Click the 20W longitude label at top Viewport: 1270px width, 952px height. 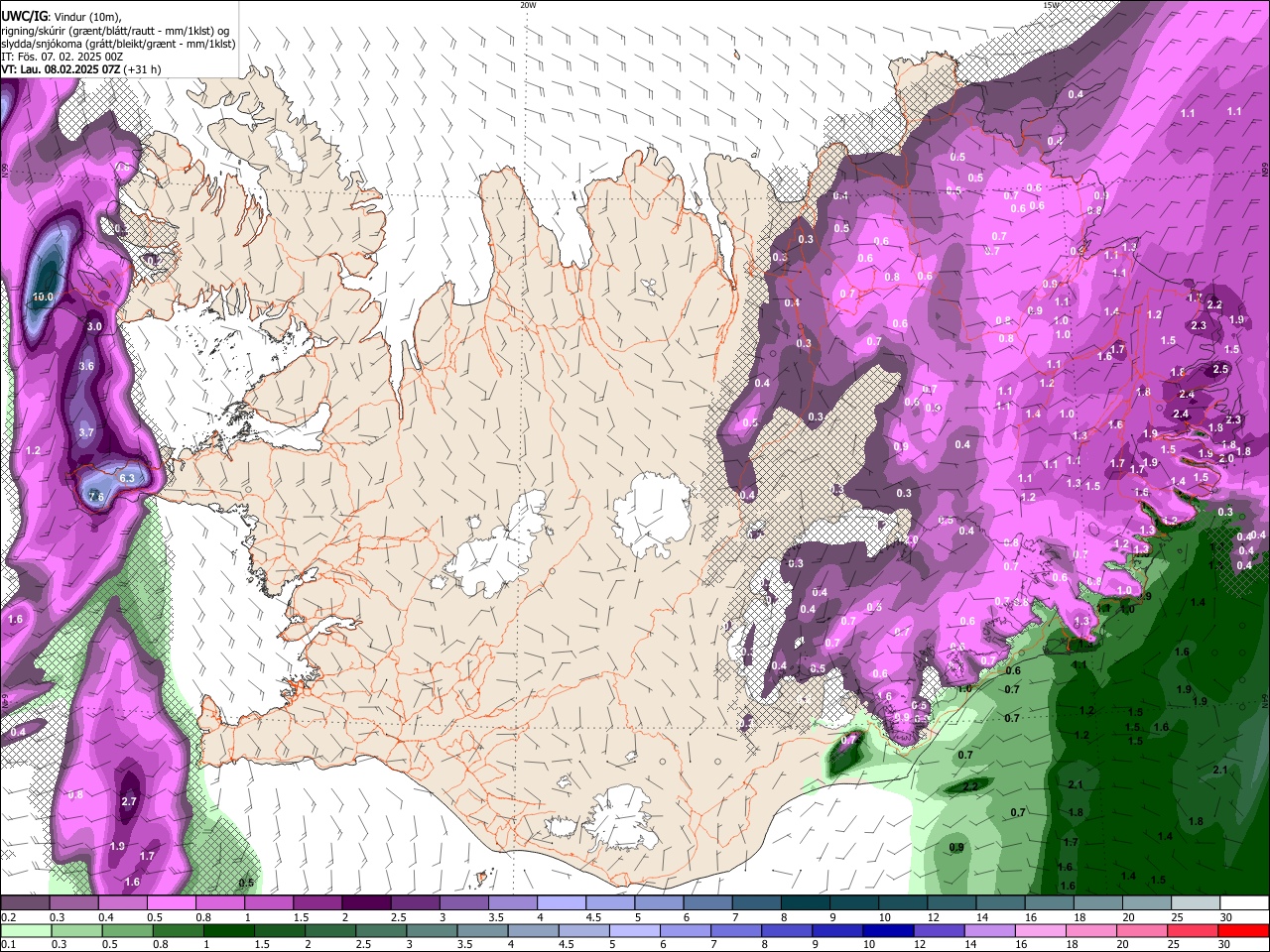(x=528, y=5)
